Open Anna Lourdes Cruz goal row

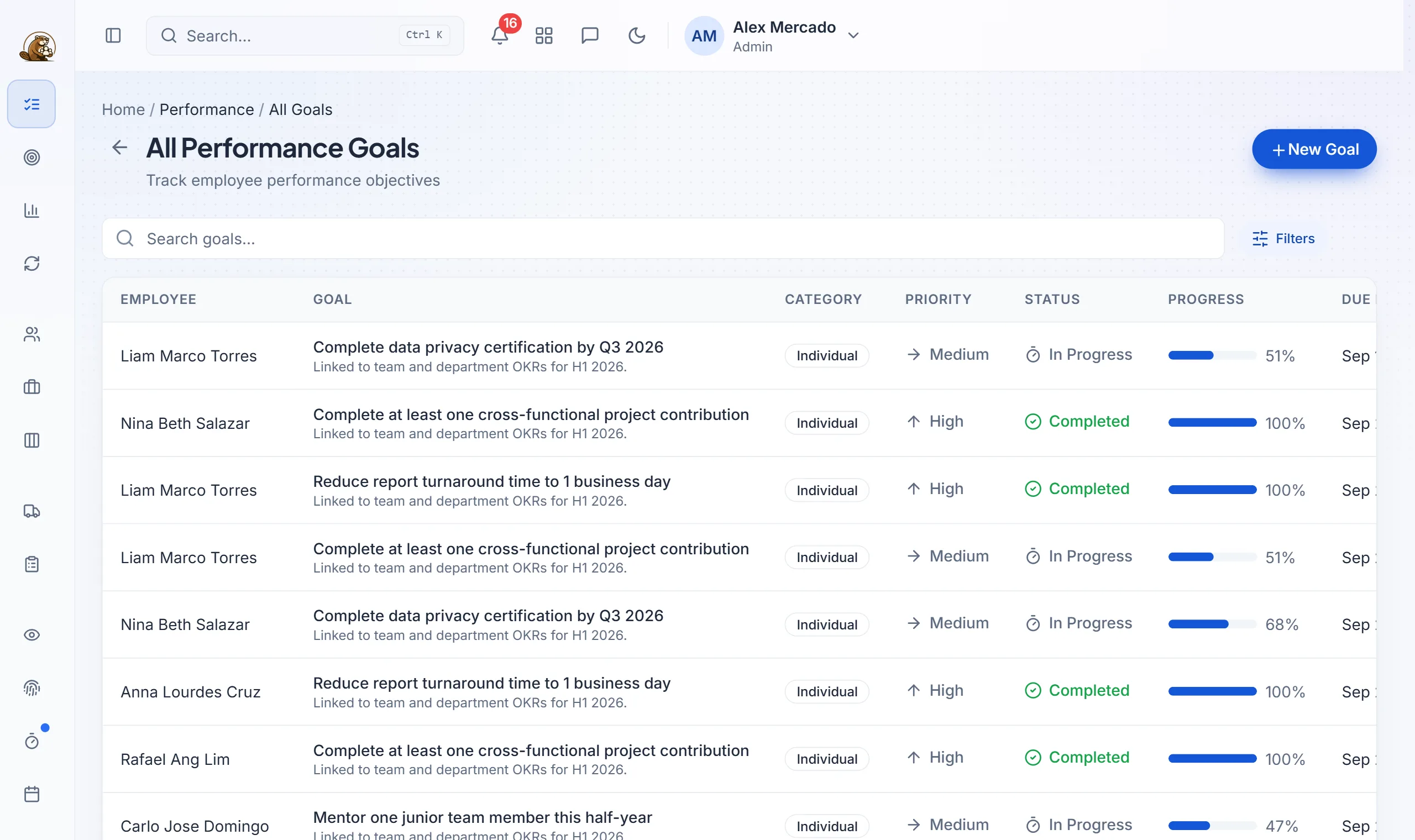pyautogui.click(x=738, y=691)
